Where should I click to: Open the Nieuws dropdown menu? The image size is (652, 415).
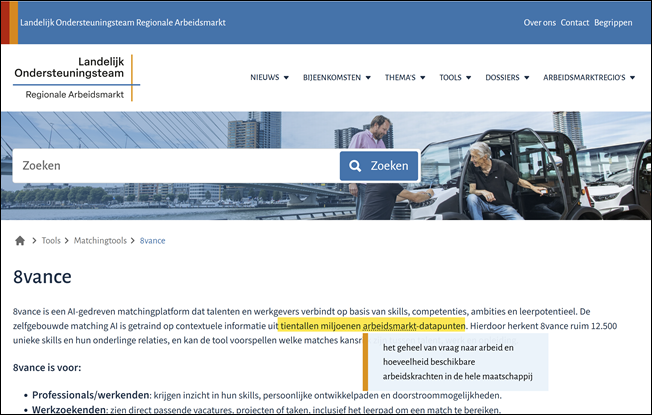(269, 77)
